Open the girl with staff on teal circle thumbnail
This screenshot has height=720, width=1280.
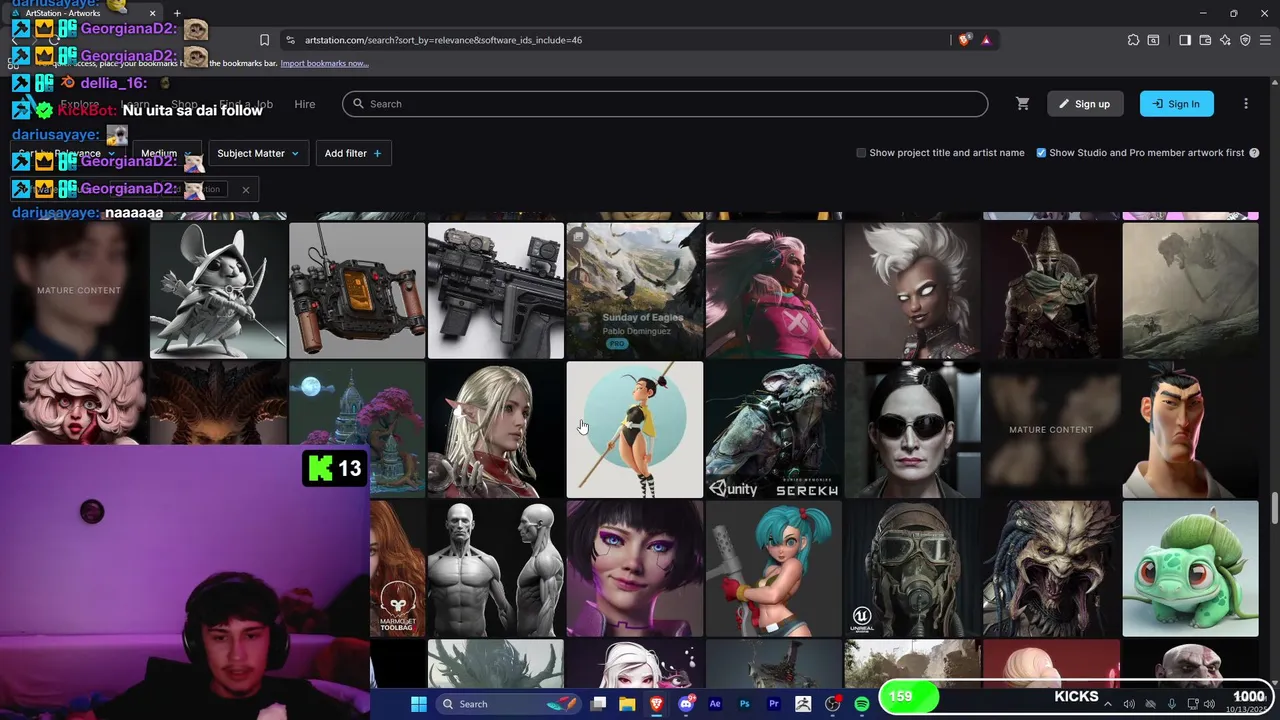(635, 429)
